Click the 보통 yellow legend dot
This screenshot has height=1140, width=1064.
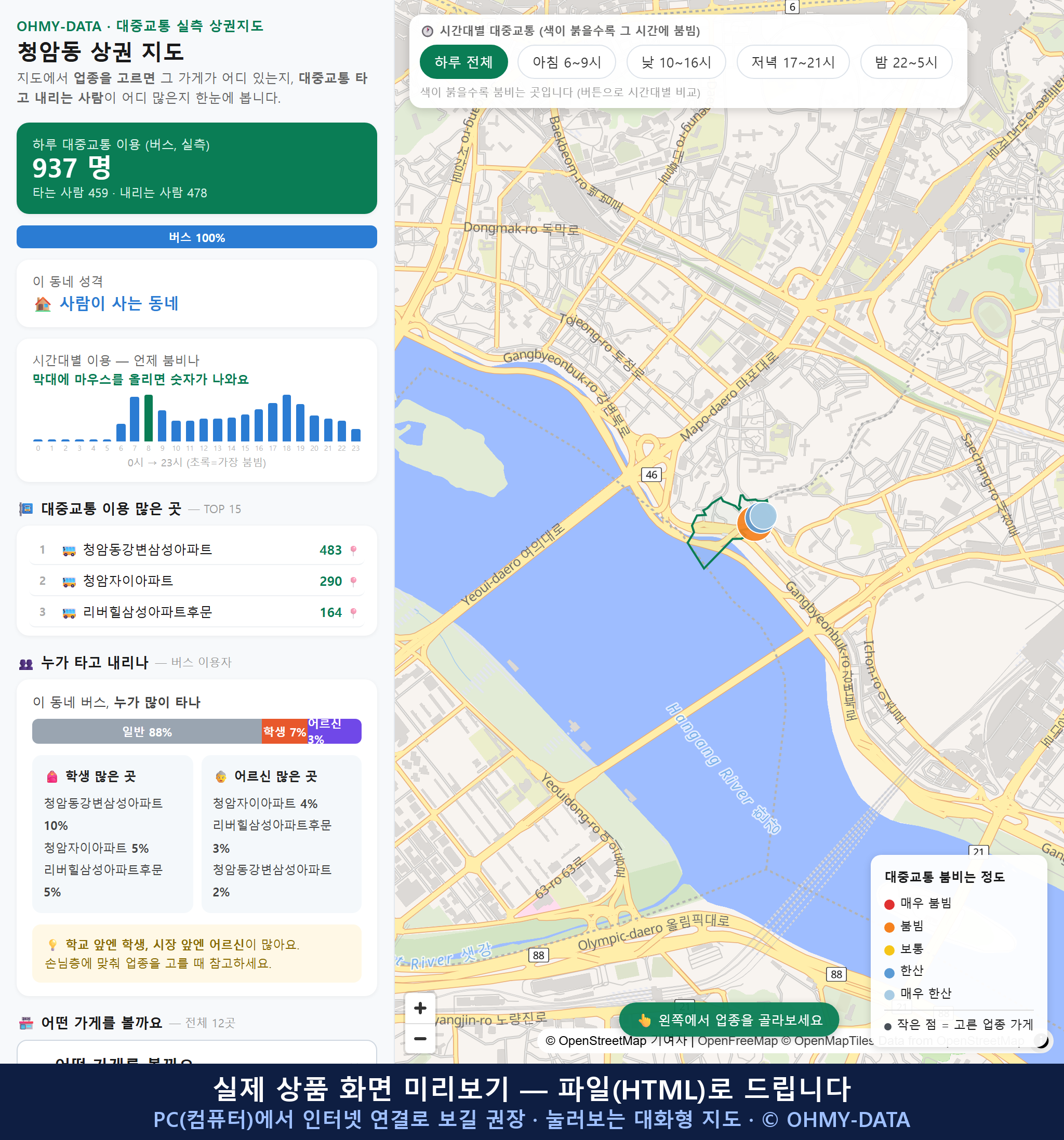point(889,950)
